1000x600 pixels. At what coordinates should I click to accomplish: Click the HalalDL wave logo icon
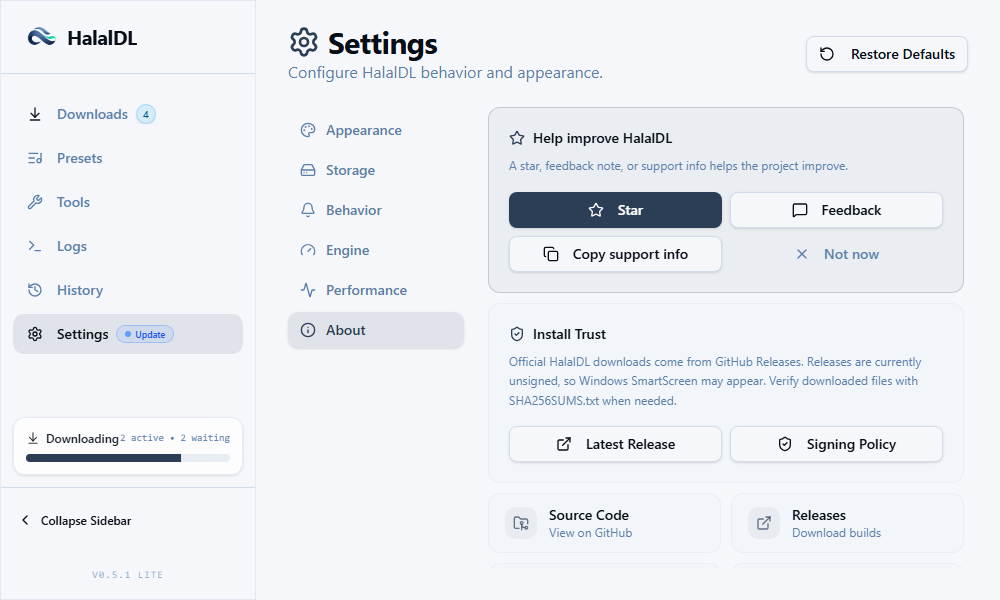coord(41,37)
